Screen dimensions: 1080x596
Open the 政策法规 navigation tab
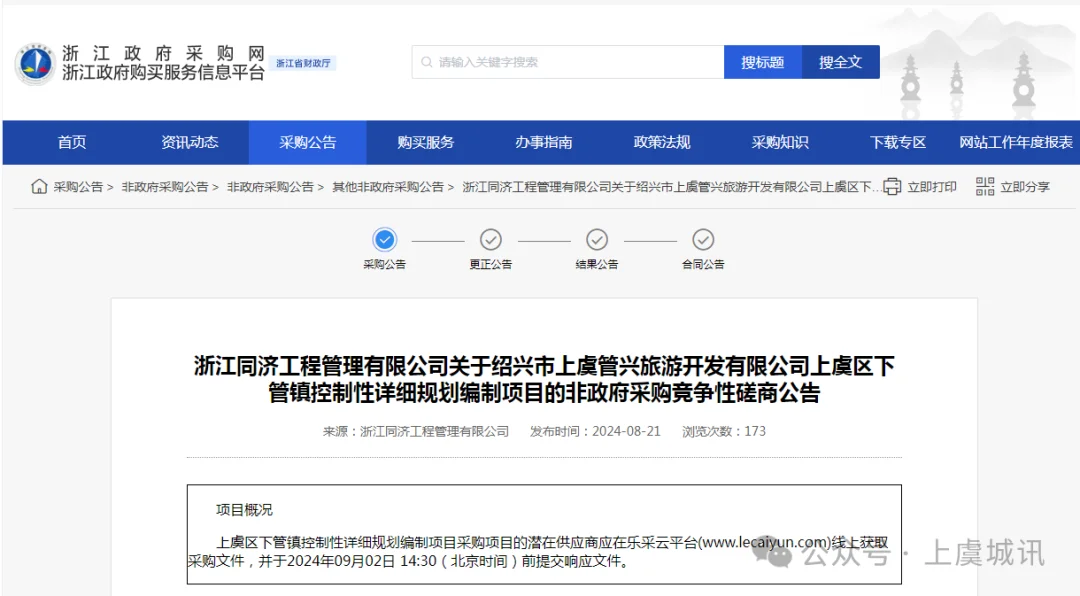tap(662, 143)
